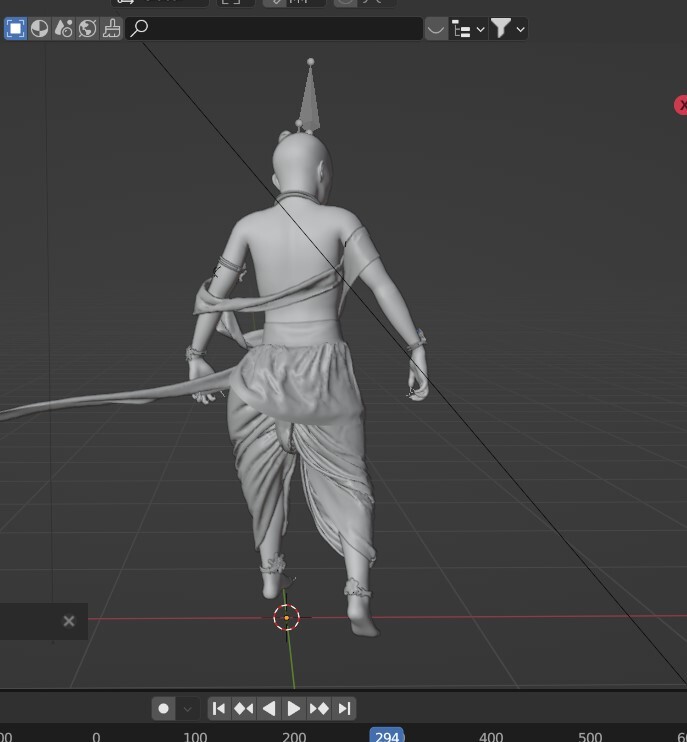The height and width of the screenshot is (742, 687).
Task: Click the 294 current frame marker
Action: tap(387, 736)
